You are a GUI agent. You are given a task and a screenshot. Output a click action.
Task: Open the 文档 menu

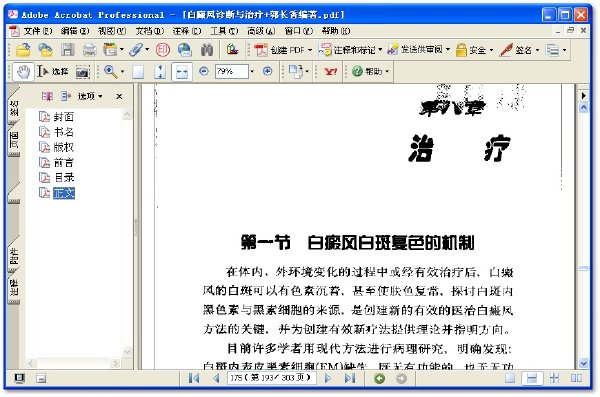pyautogui.click(x=149, y=31)
